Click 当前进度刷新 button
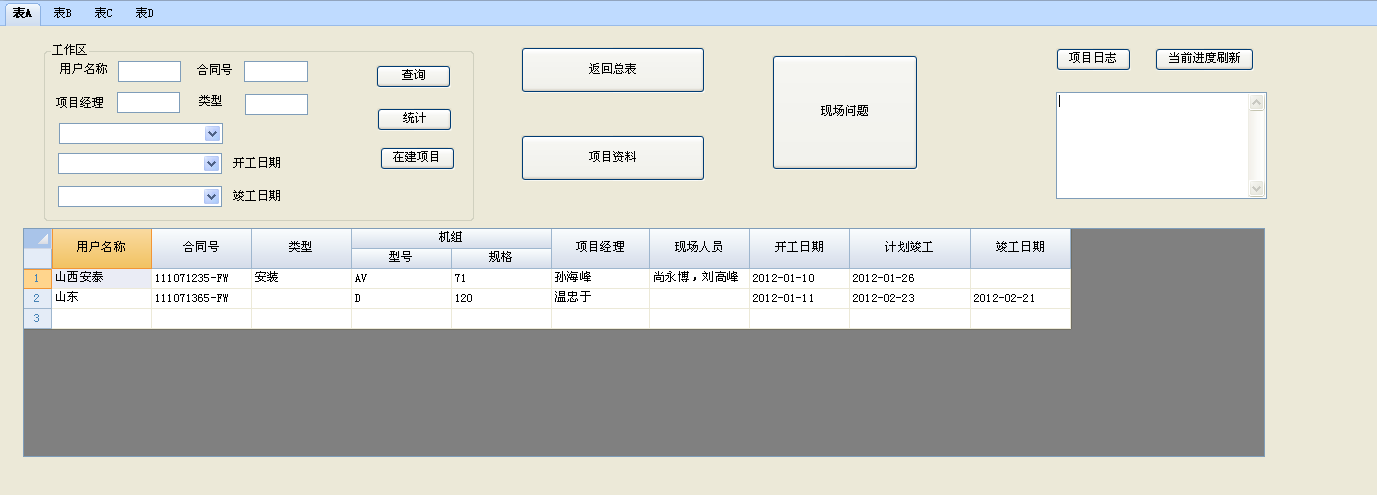This screenshot has width=1377, height=495. click(x=1204, y=59)
